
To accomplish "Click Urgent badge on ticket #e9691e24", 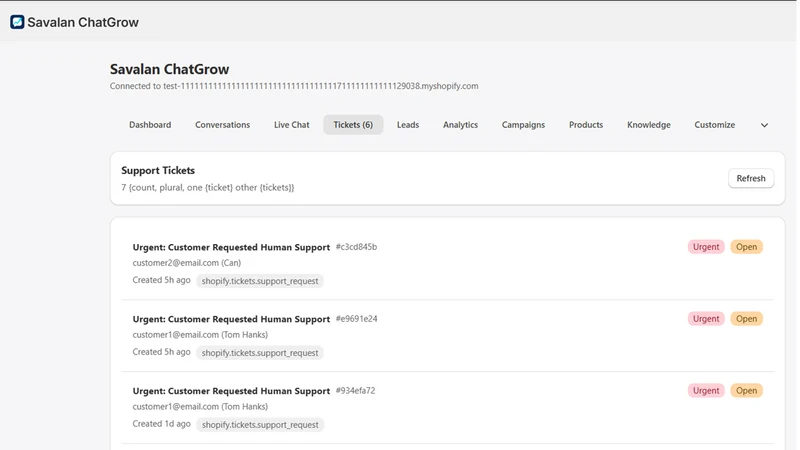I will pos(706,319).
